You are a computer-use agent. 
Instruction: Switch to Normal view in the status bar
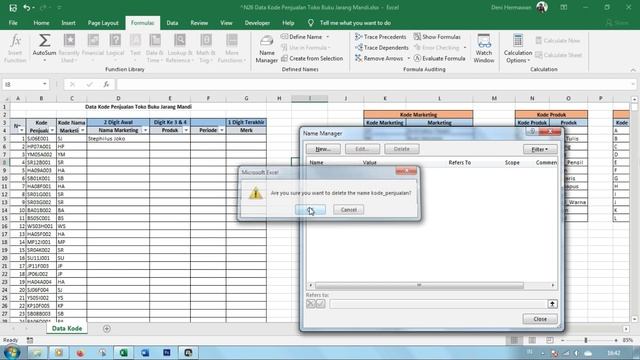pyautogui.click(x=514, y=340)
